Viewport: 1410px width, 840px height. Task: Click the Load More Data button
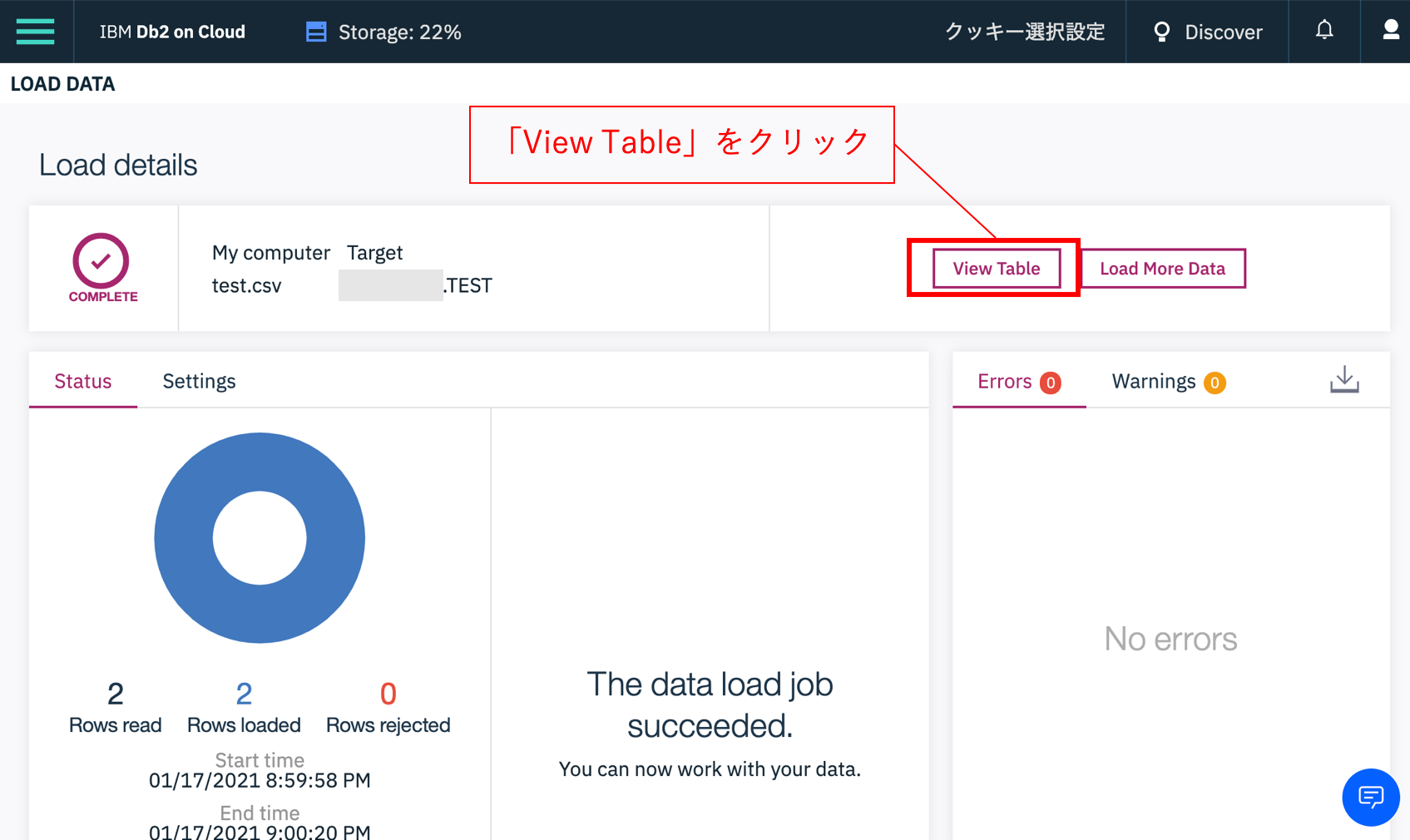(x=1162, y=268)
